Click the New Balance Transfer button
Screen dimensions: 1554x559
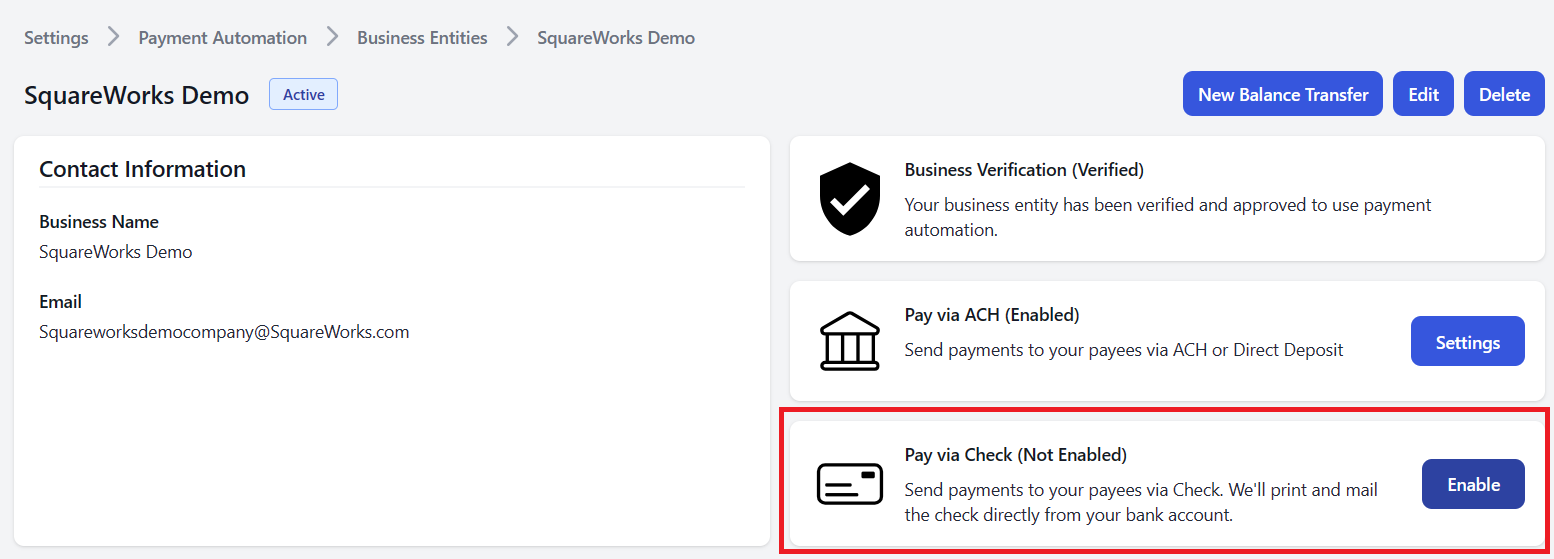click(1282, 94)
